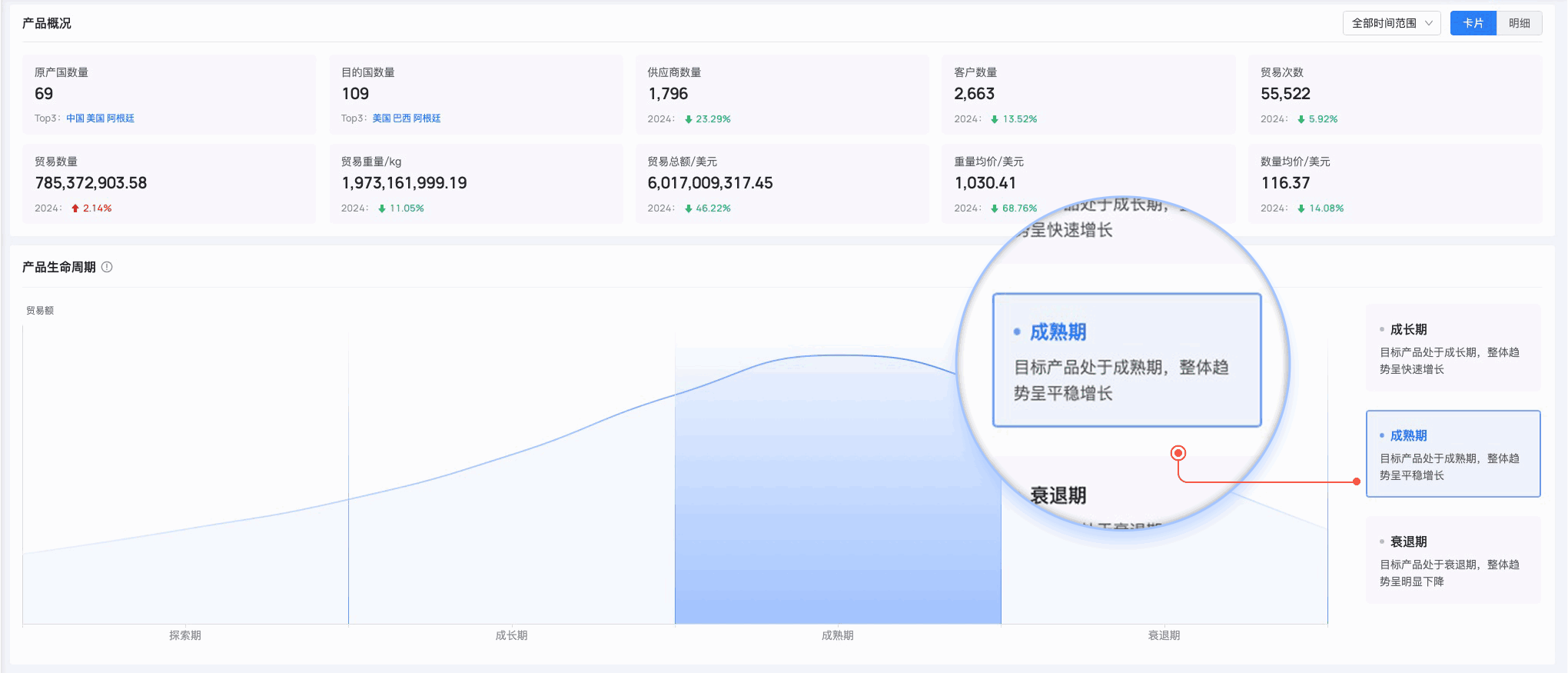Image resolution: width=1568 pixels, height=673 pixels.
Task: Select the highlighted 成熟期 stage card
Action: pyautogui.click(x=1453, y=454)
